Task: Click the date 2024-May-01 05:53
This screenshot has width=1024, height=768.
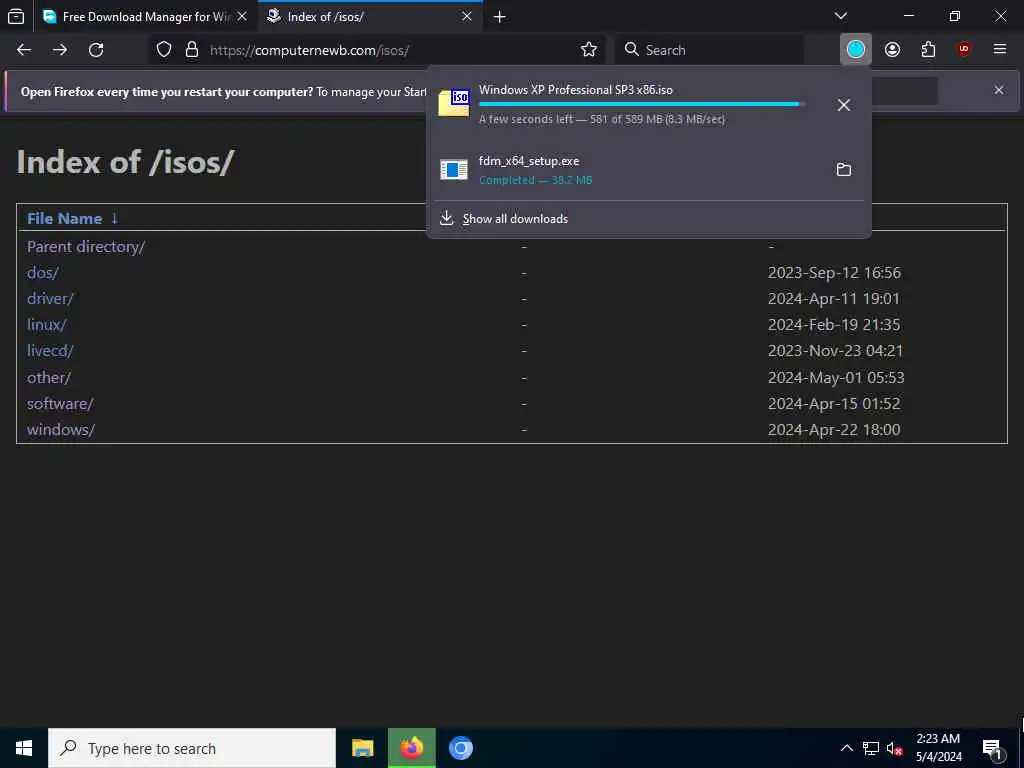Action: [836, 377]
